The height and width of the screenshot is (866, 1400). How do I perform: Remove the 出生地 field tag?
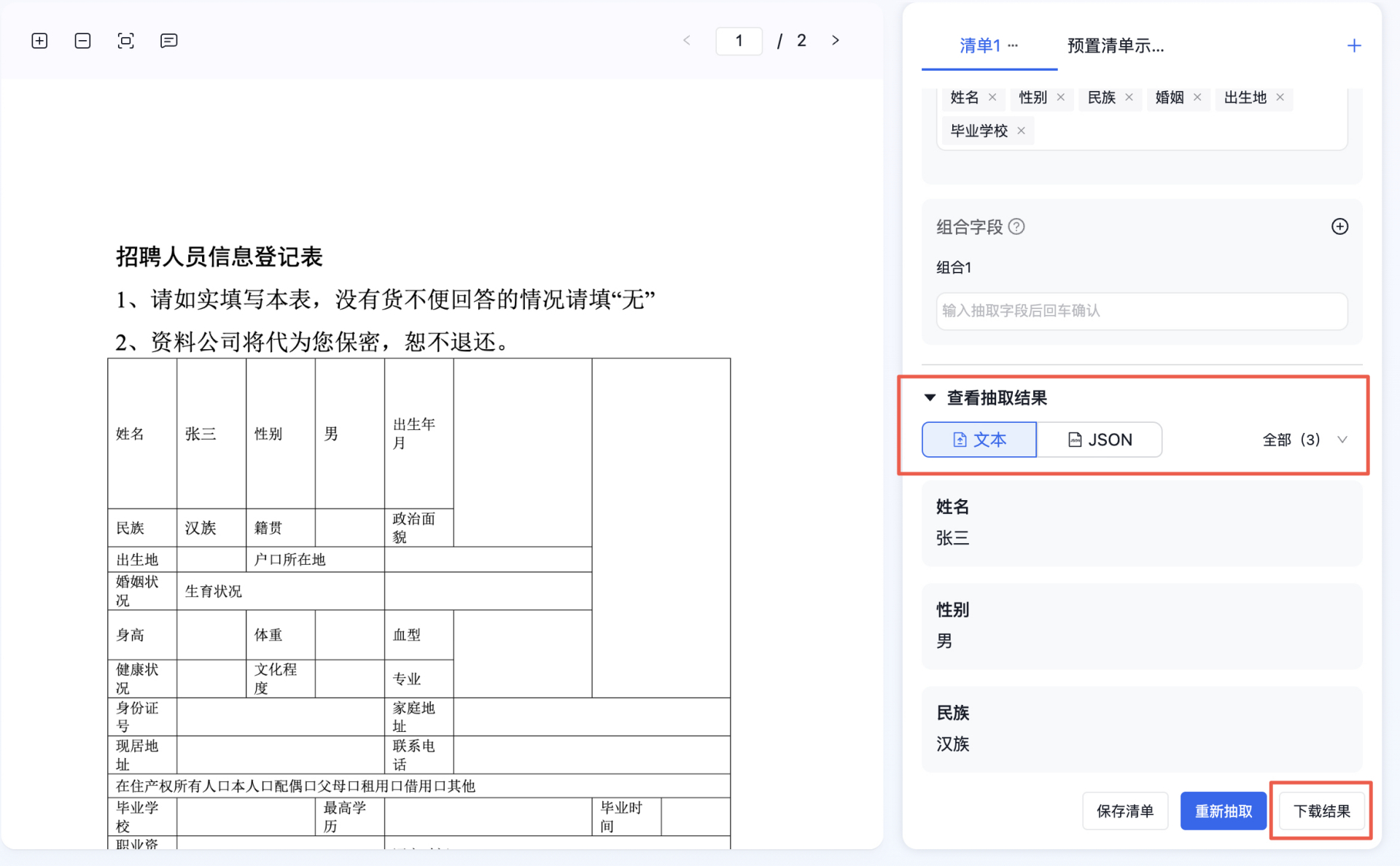pos(1280,97)
